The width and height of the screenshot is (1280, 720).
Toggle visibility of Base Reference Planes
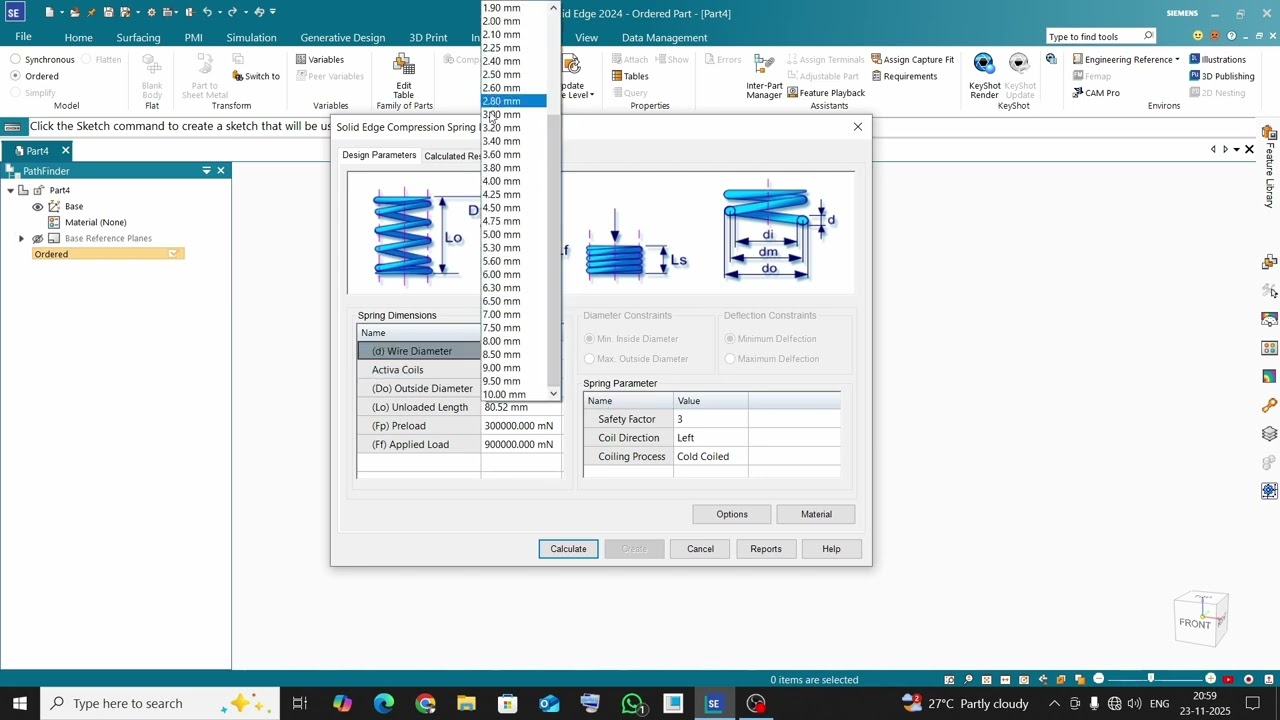tap(38, 238)
